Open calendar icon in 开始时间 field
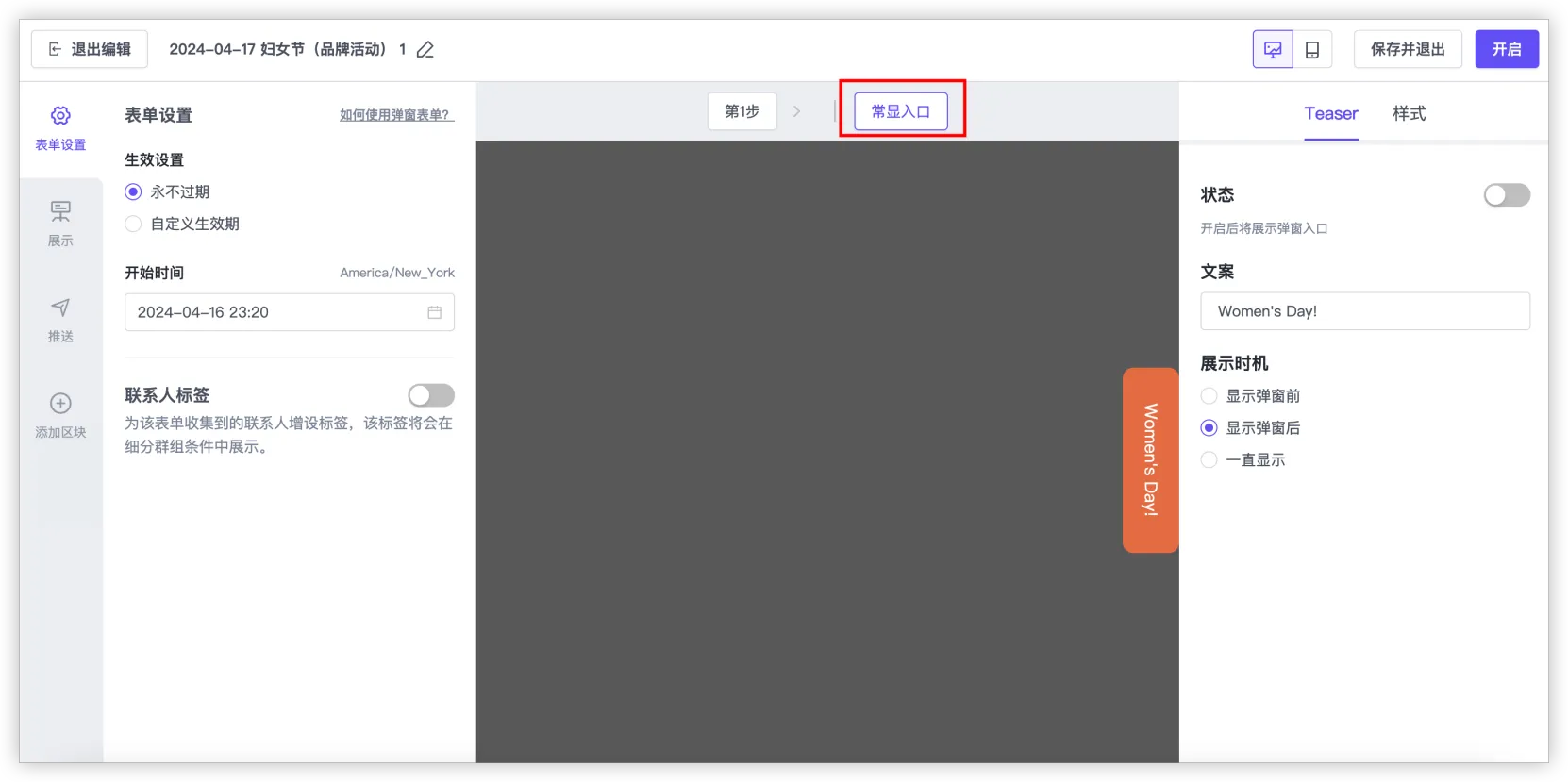The image size is (1568, 782). [434, 312]
